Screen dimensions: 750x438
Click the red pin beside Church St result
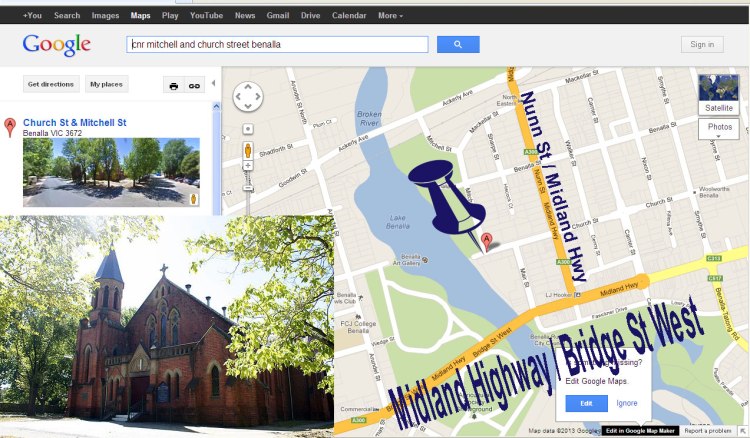click(x=10, y=127)
